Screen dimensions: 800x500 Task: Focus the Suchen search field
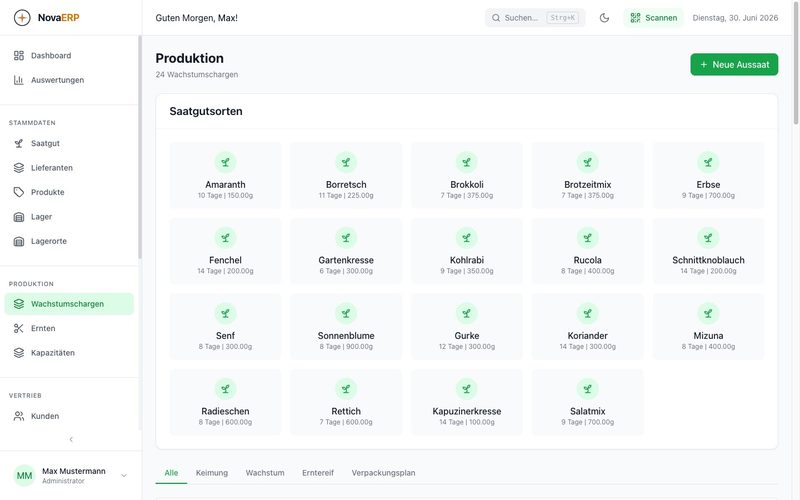click(535, 18)
